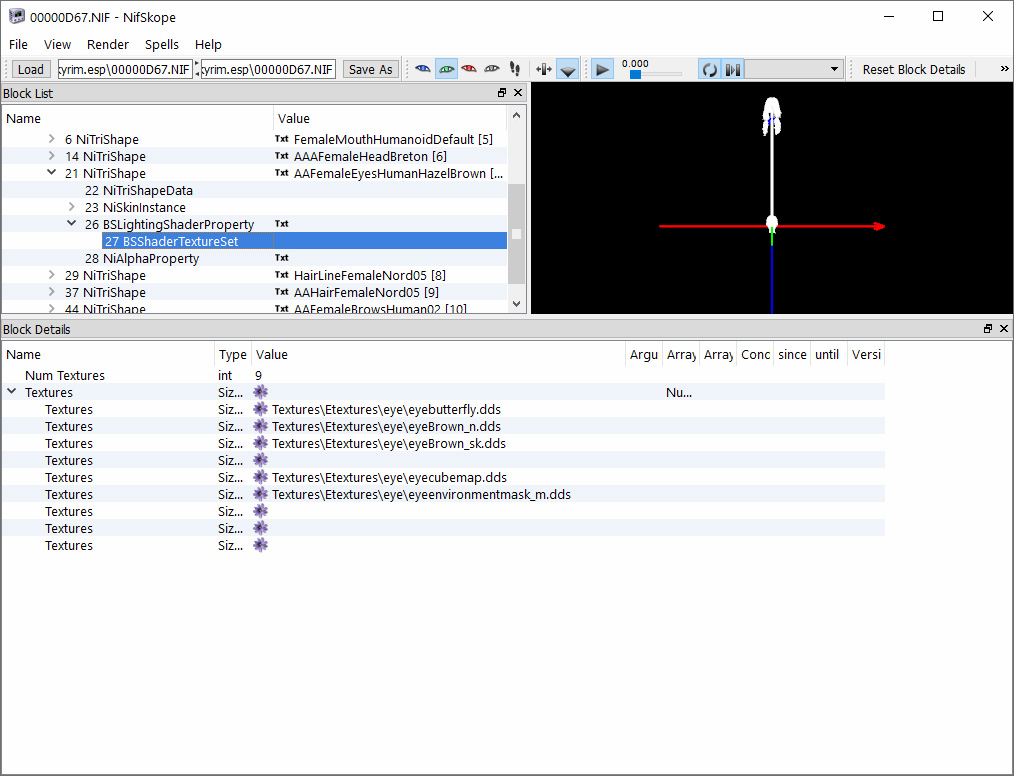Play the animation
The width and height of the screenshot is (1014, 776).
click(x=602, y=69)
